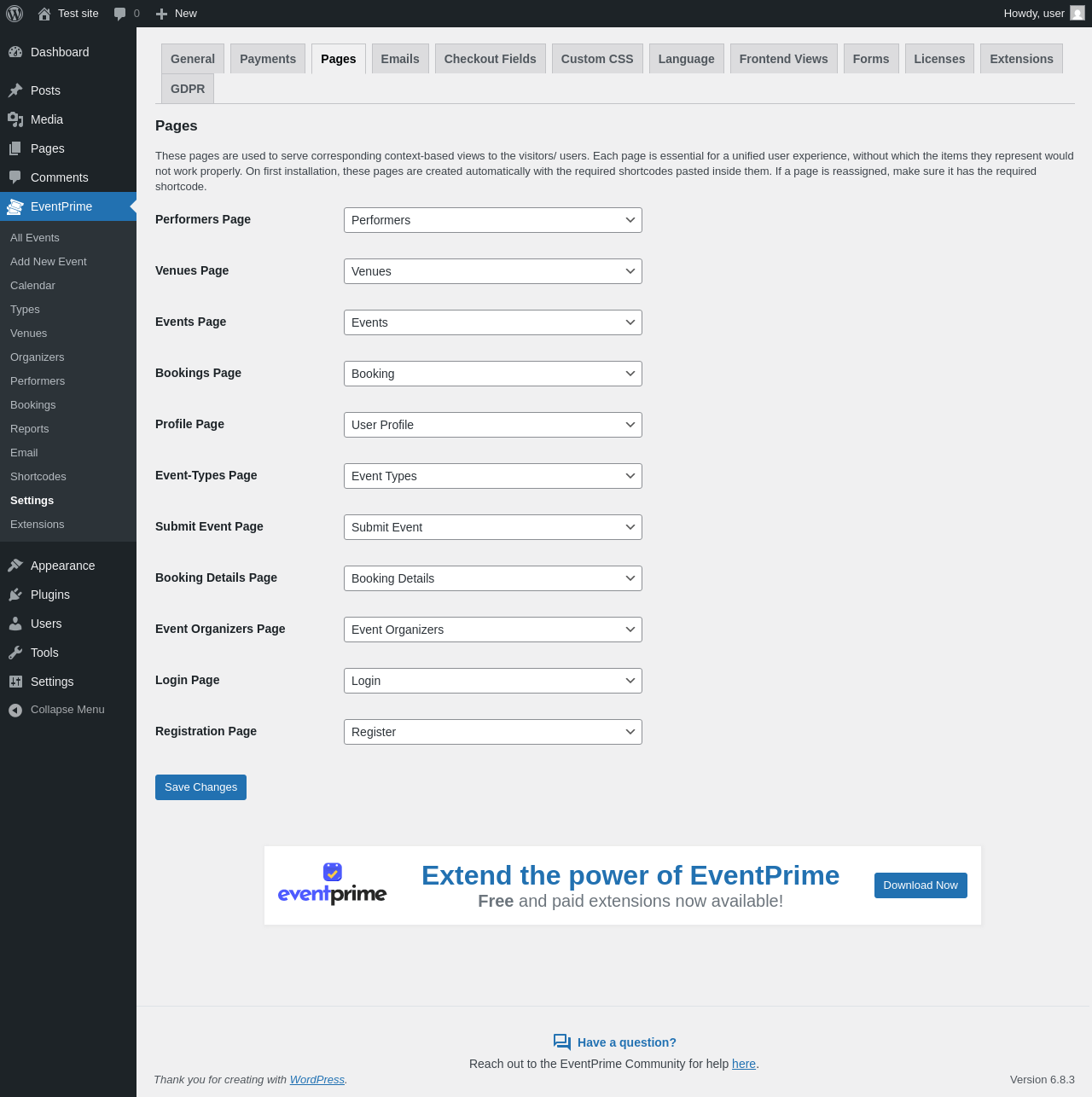Image resolution: width=1092 pixels, height=1097 pixels.
Task: Open the GDPR settings tab
Action: (188, 89)
